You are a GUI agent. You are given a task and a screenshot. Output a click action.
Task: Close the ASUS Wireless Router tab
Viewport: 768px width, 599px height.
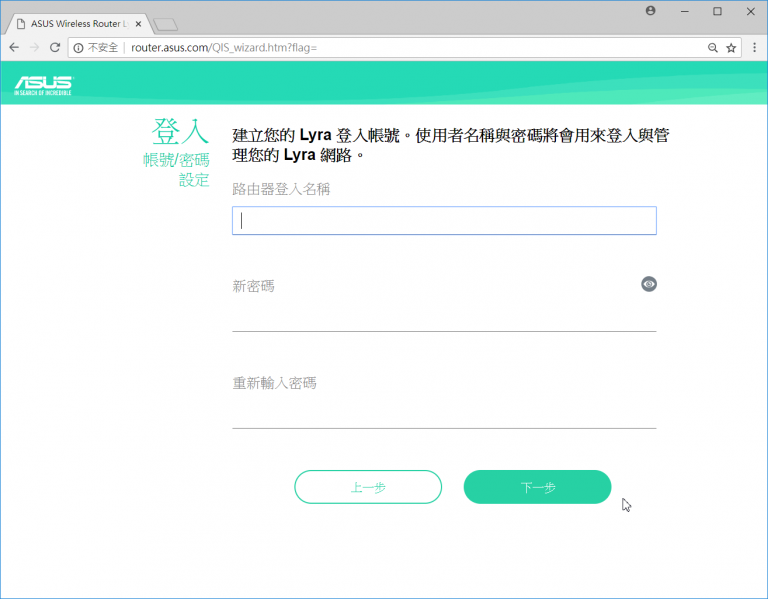click(x=138, y=24)
